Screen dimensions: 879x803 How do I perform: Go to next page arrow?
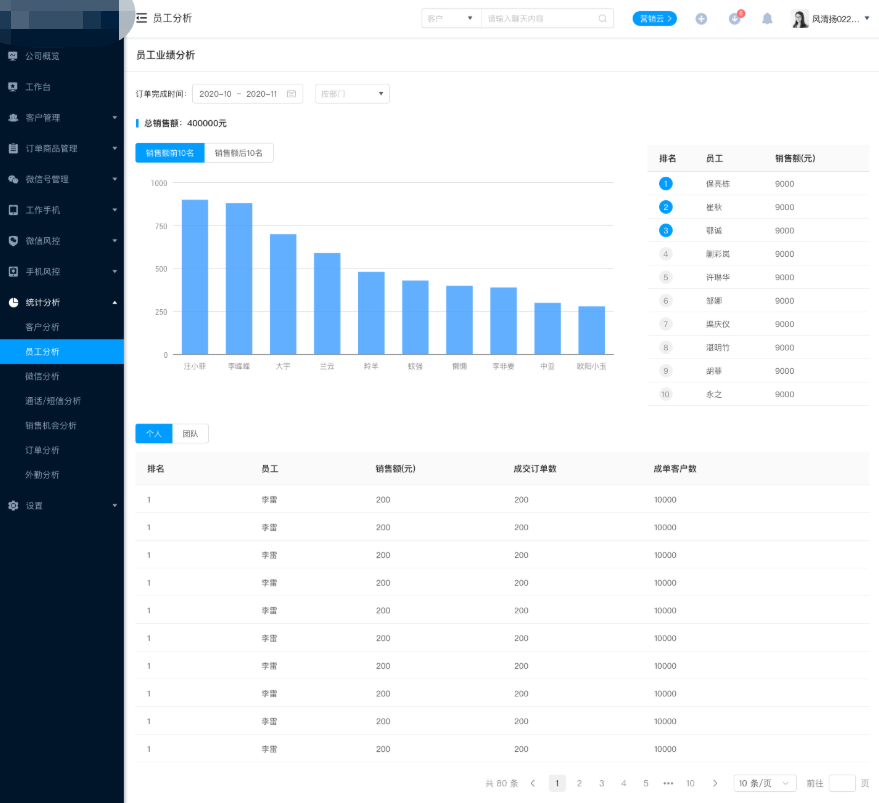(x=715, y=783)
